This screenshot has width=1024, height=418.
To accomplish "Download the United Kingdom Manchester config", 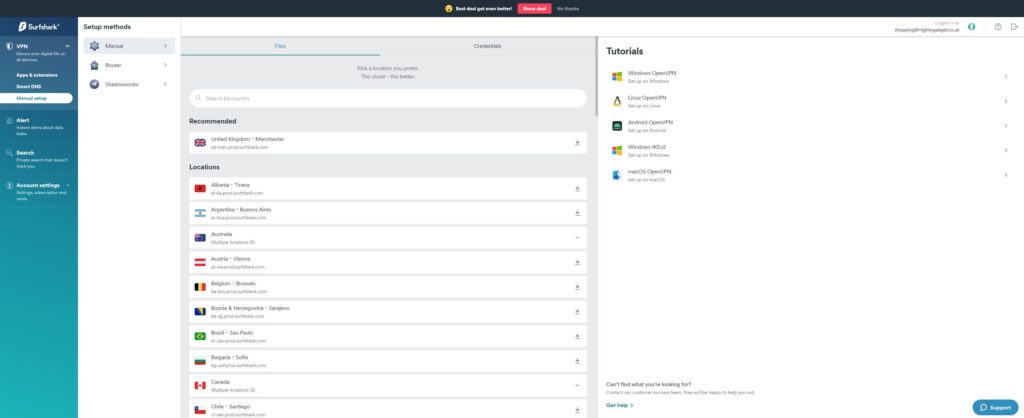I will tap(577, 143).
